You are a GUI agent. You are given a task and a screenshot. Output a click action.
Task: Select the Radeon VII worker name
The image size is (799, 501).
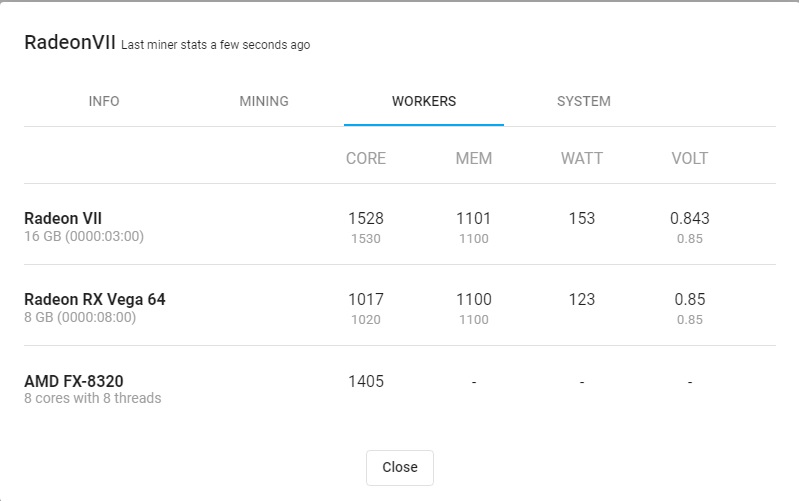(x=63, y=218)
